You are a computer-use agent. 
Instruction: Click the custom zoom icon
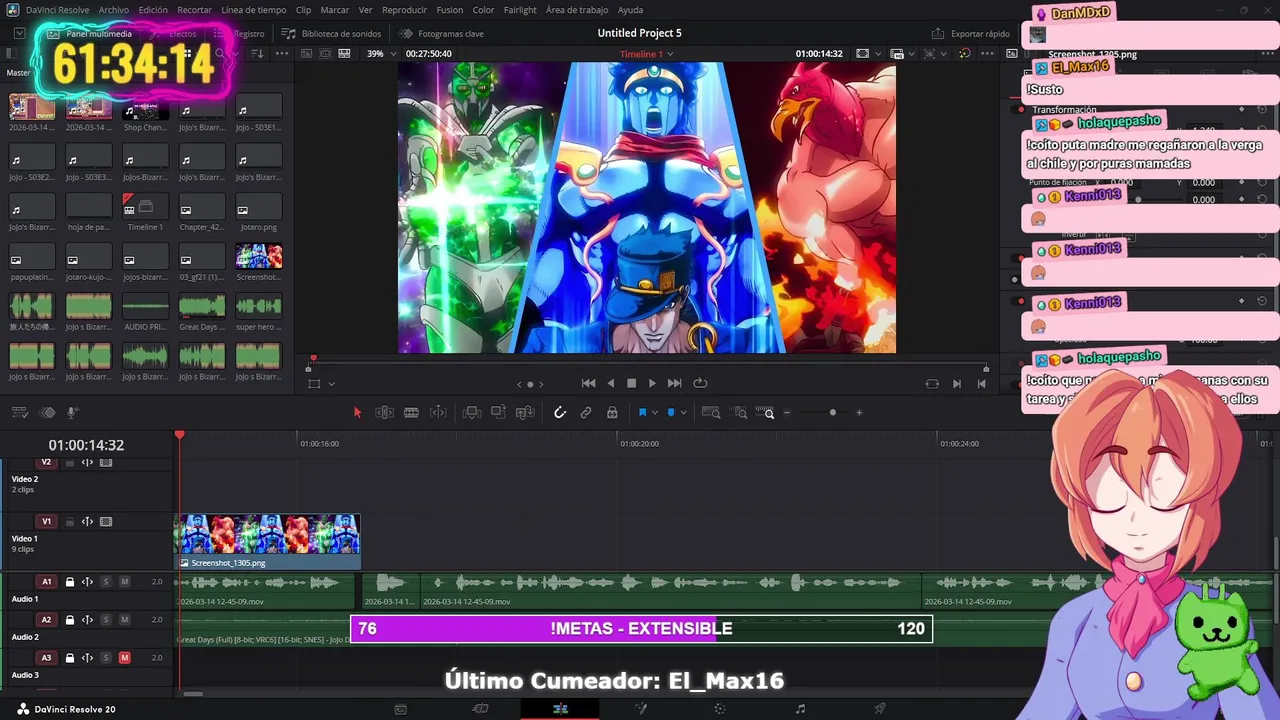(766, 412)
